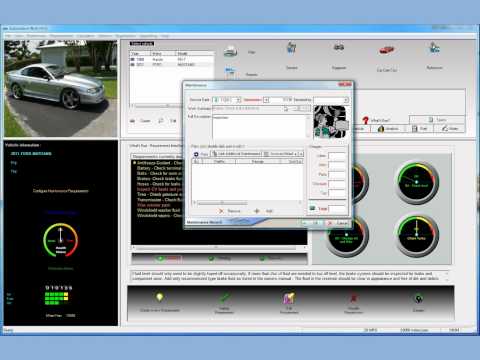Toggle the red-labeled filter with green check

169,258
